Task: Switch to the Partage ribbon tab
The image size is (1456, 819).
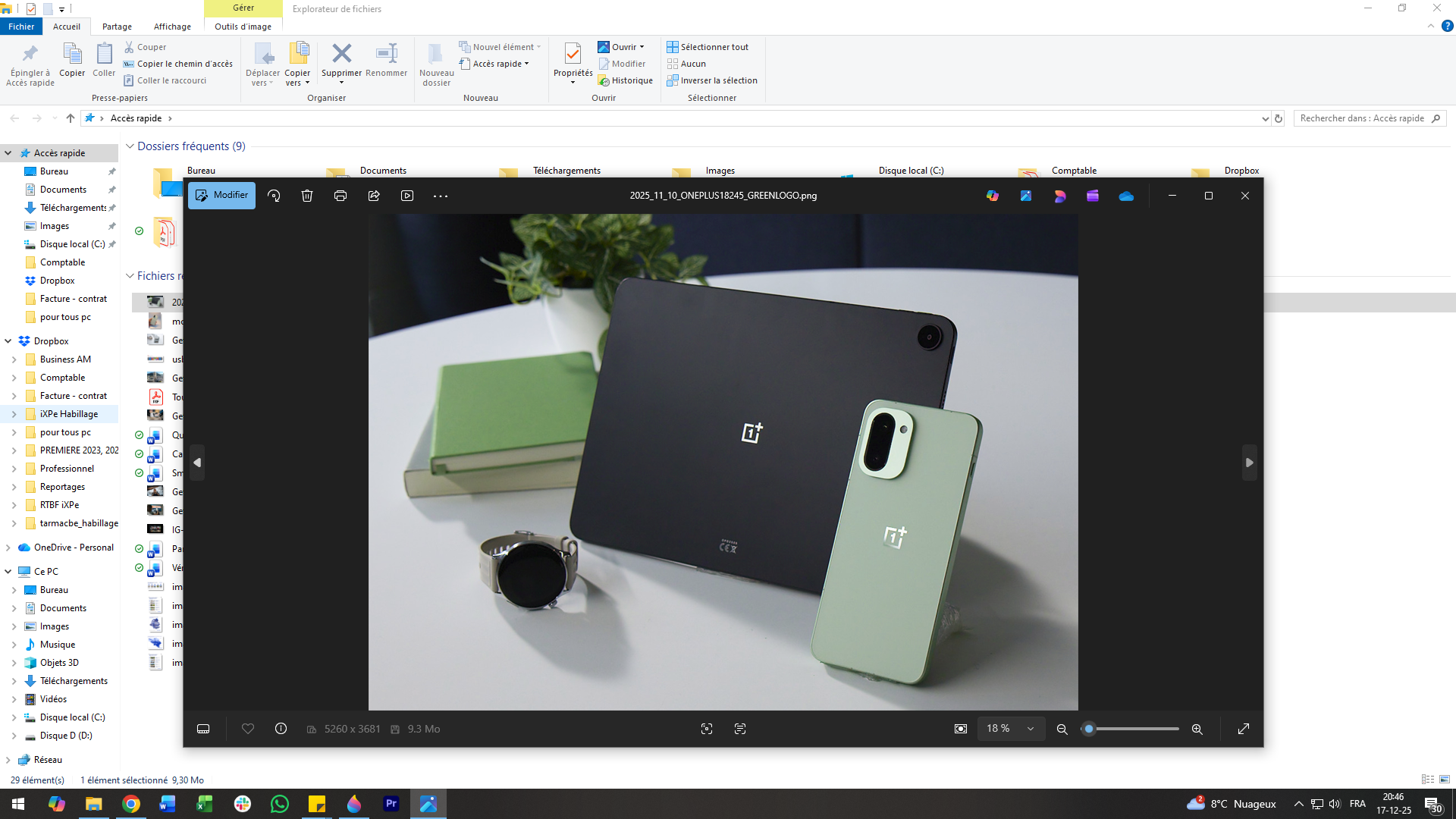Action: pos(117,27)
